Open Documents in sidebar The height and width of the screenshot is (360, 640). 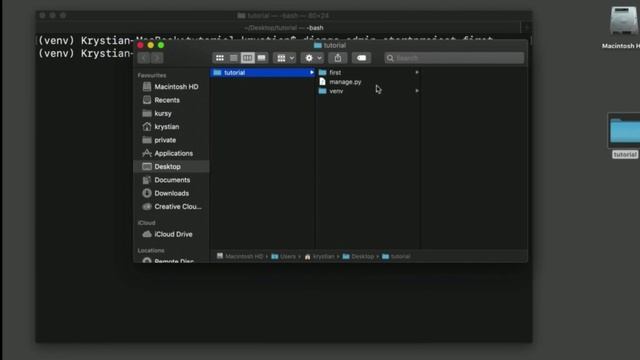point(166,180)
